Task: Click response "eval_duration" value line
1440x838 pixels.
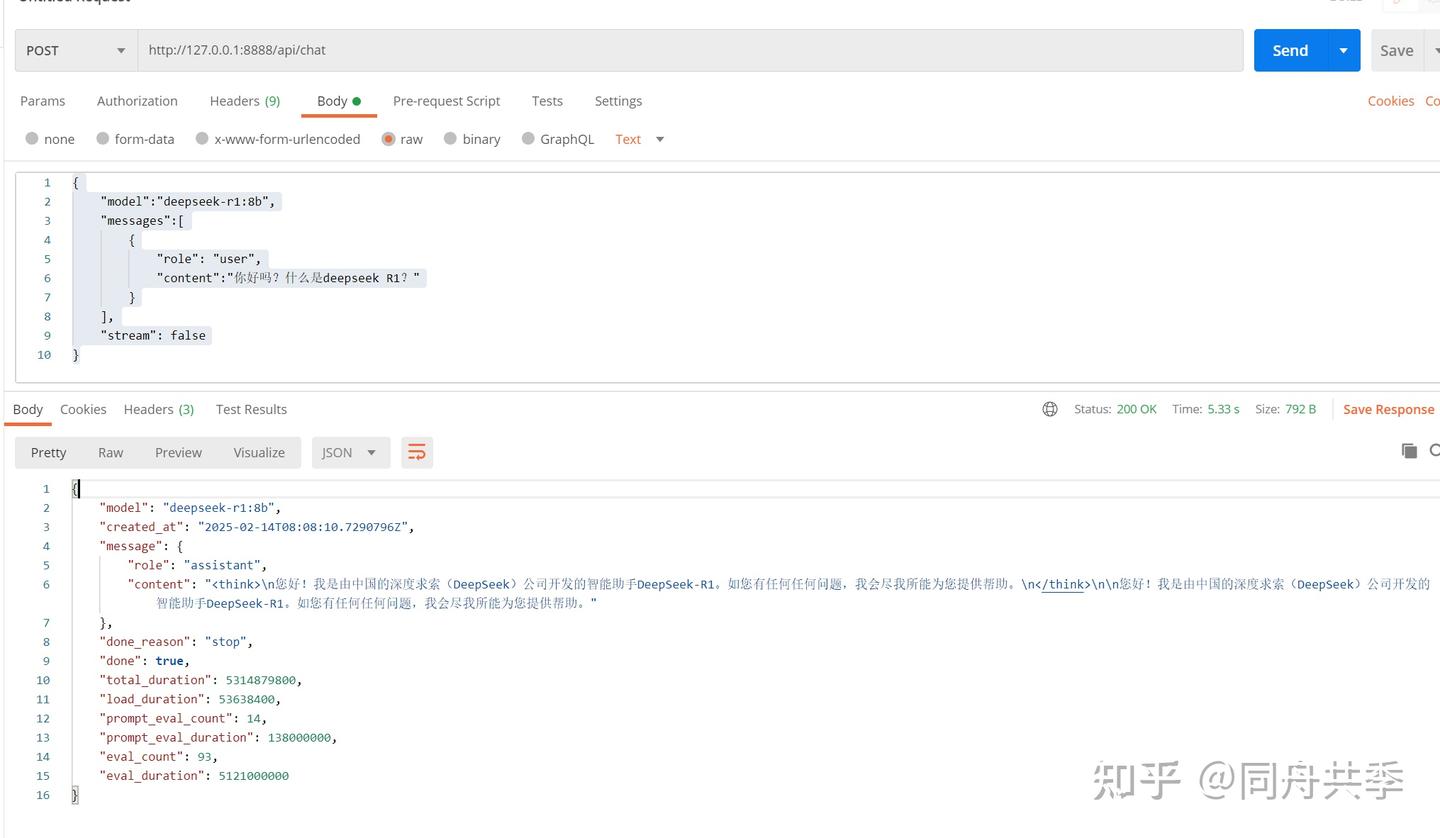Action: pyautogui.click(x=194, y=775)
